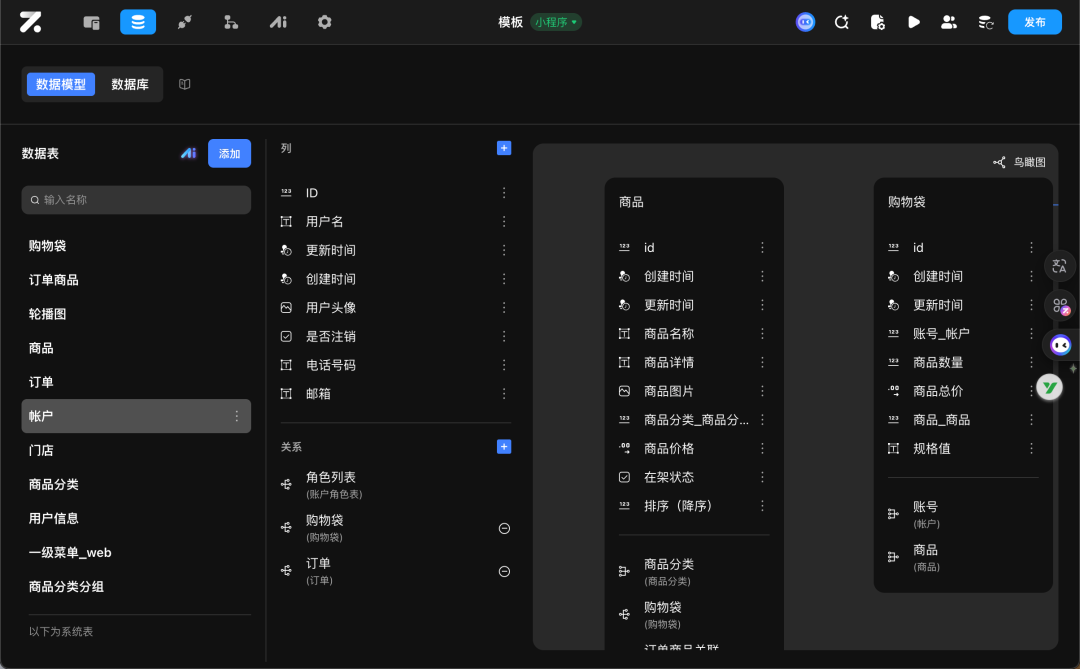
Task: Open the book documentation icon
Action: (x=185, y=84)
